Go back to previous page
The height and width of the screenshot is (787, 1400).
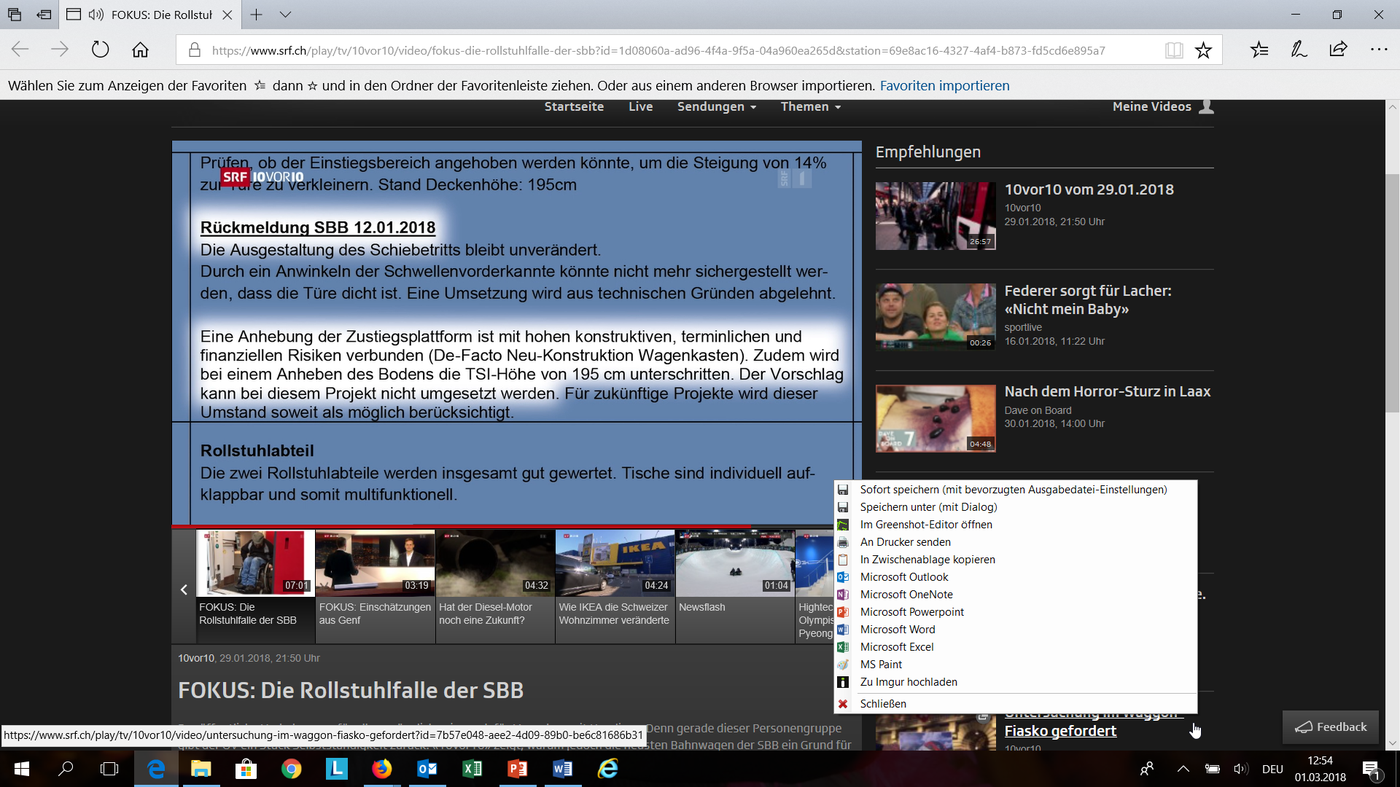click(20, 50)
